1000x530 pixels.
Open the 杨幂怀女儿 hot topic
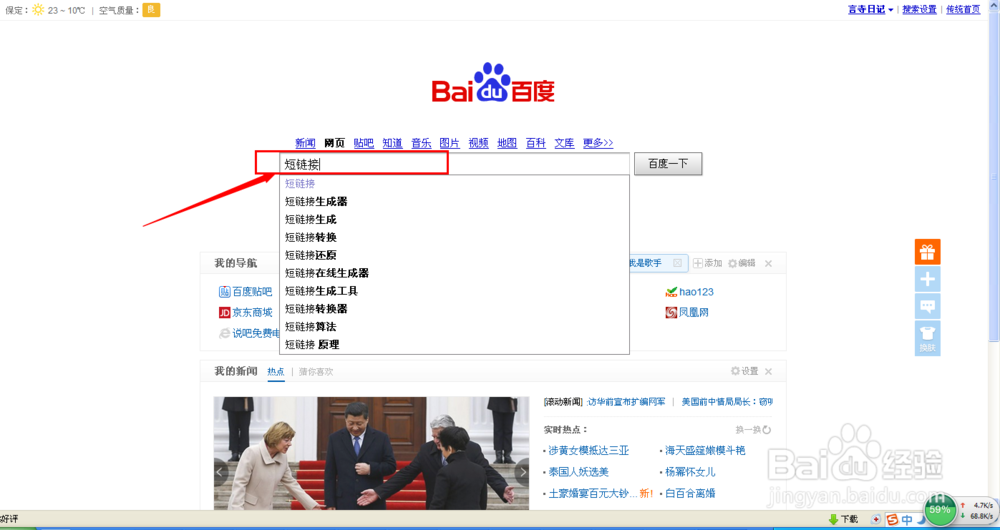tap(690, 472)
